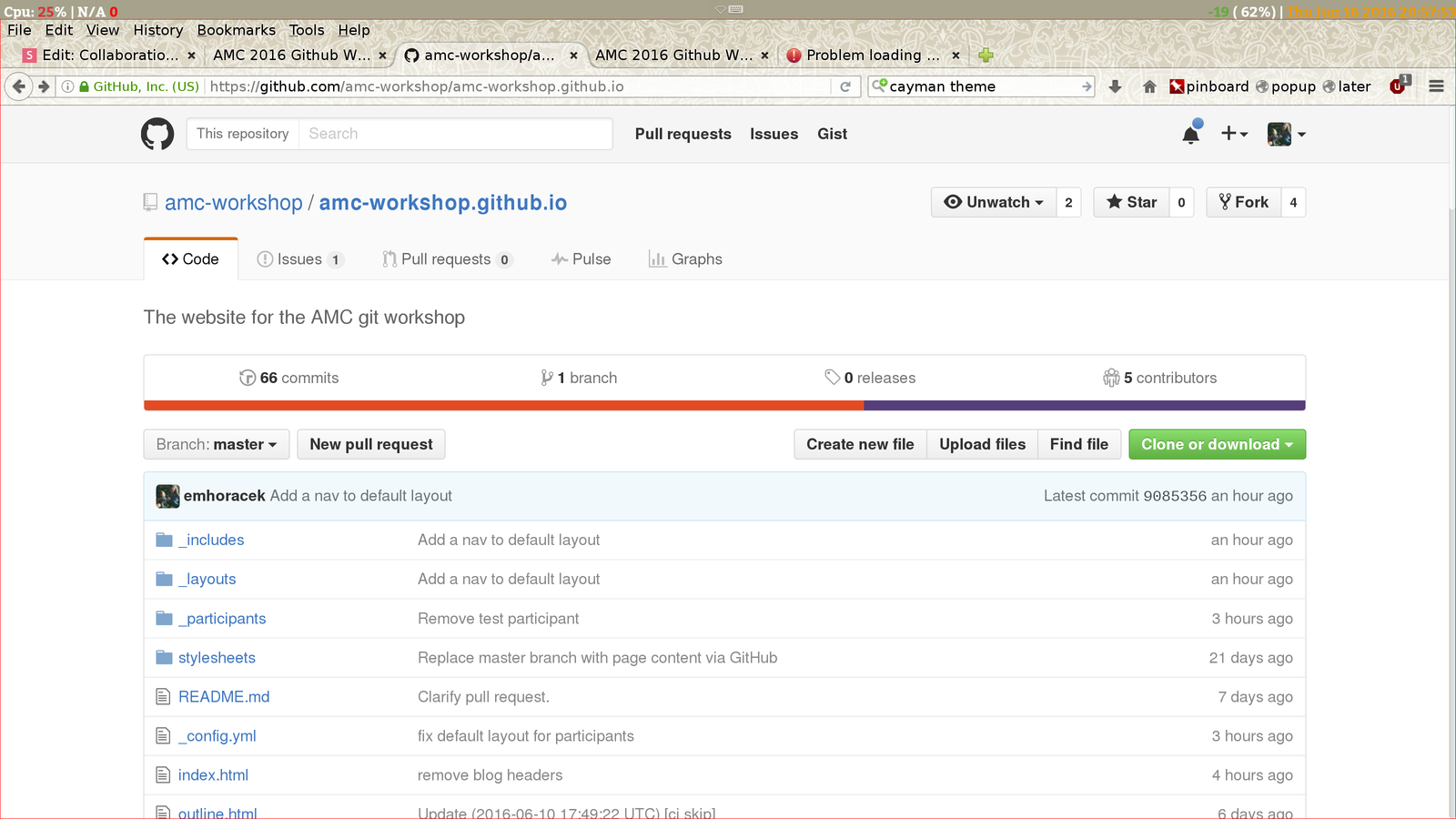Switch to Problem loading browser tab
1456x819 pixels.
872,56
